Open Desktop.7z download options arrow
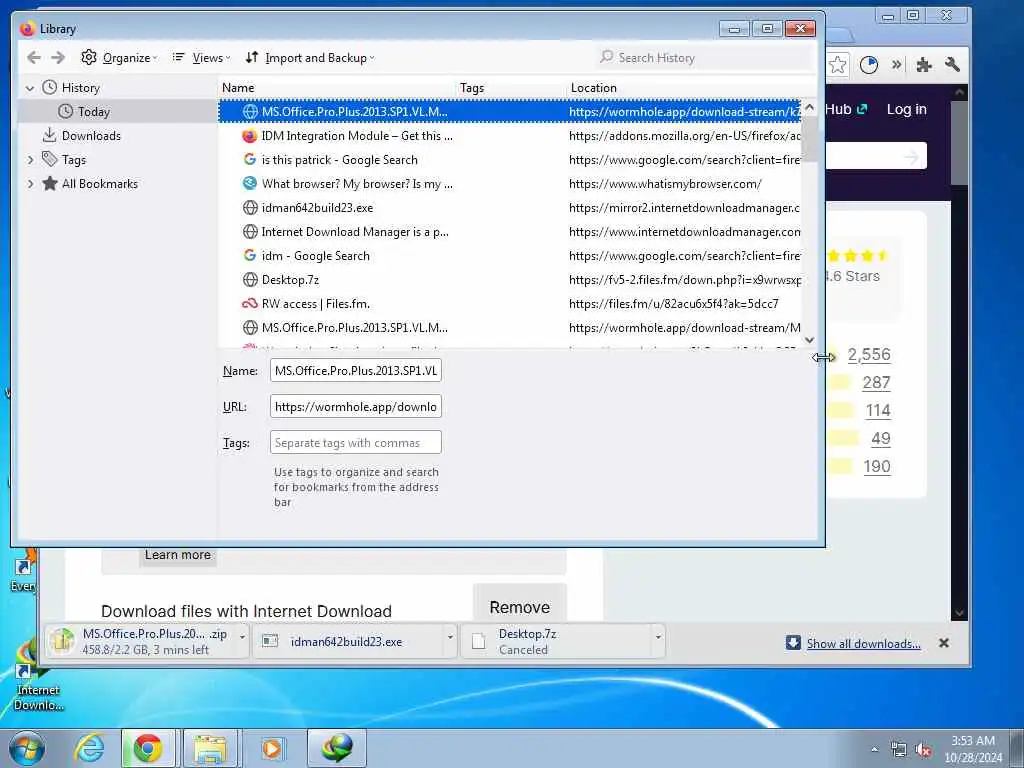Image resolution: width=1024 pixels, height=768 pixels. 658,637
